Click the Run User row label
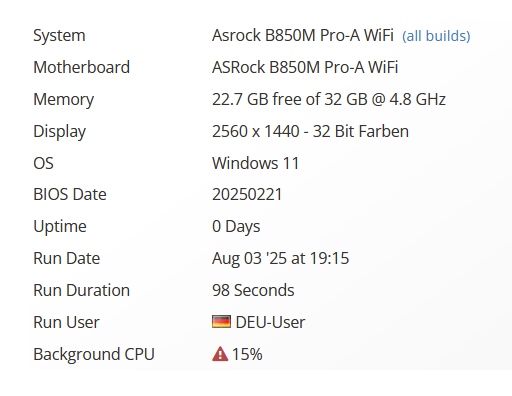512x396 pixels. (66, 322)
